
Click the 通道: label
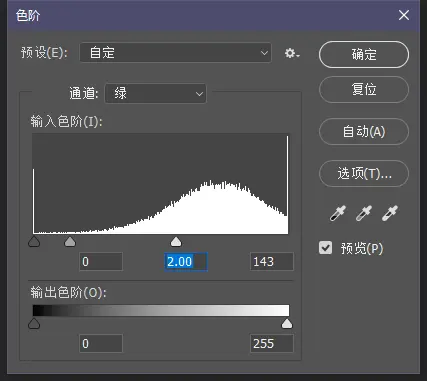point(84,93)
